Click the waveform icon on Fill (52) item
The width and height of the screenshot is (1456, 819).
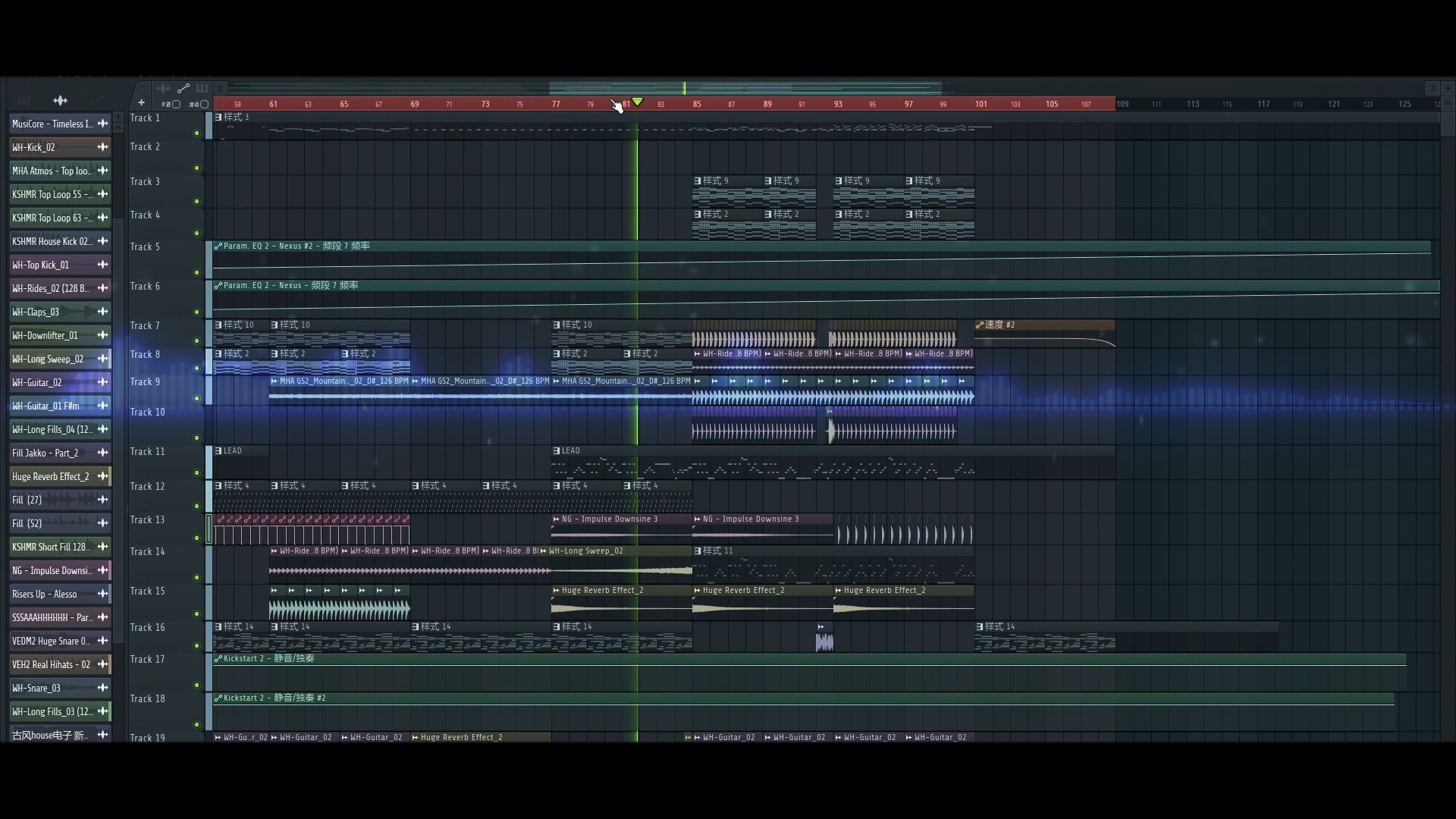[x=102, y=523]
